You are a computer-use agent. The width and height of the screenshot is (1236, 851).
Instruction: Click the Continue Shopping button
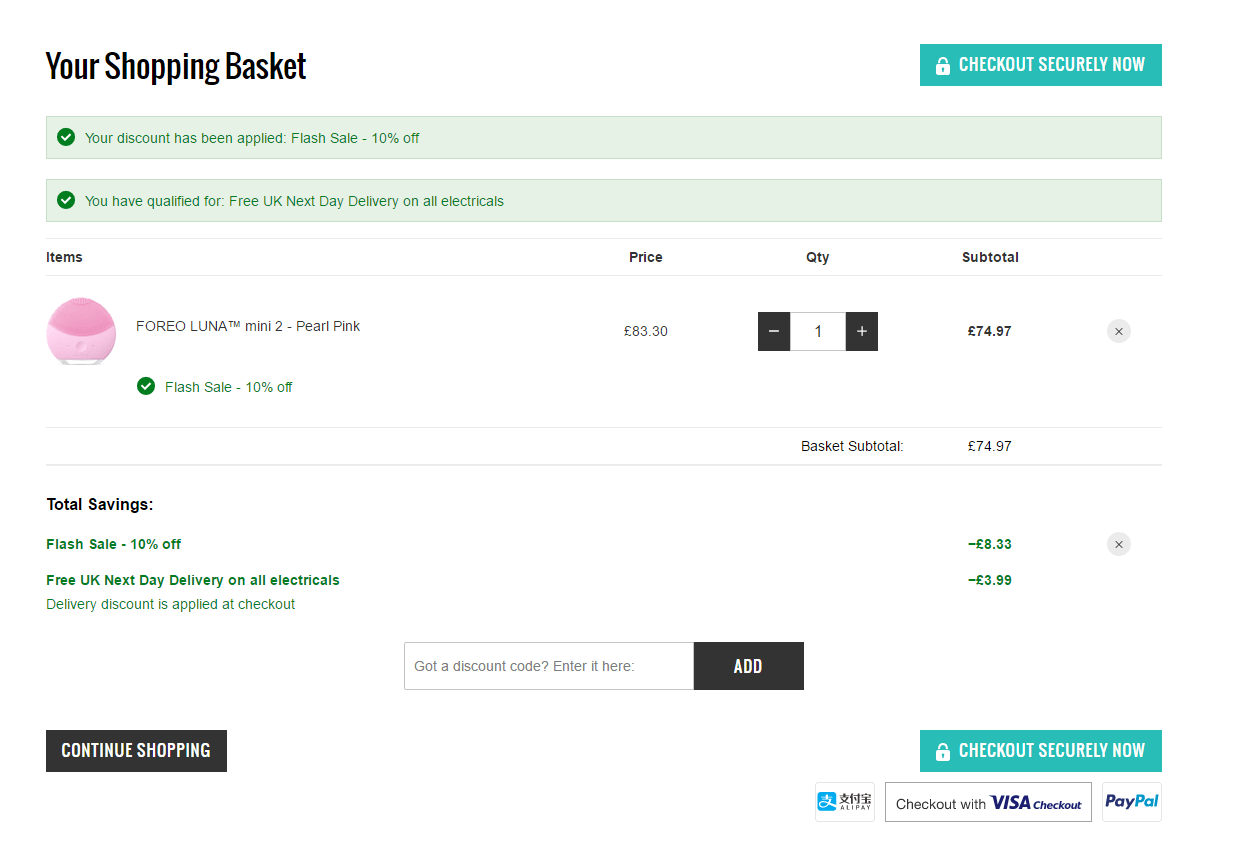tap(136, 751)
